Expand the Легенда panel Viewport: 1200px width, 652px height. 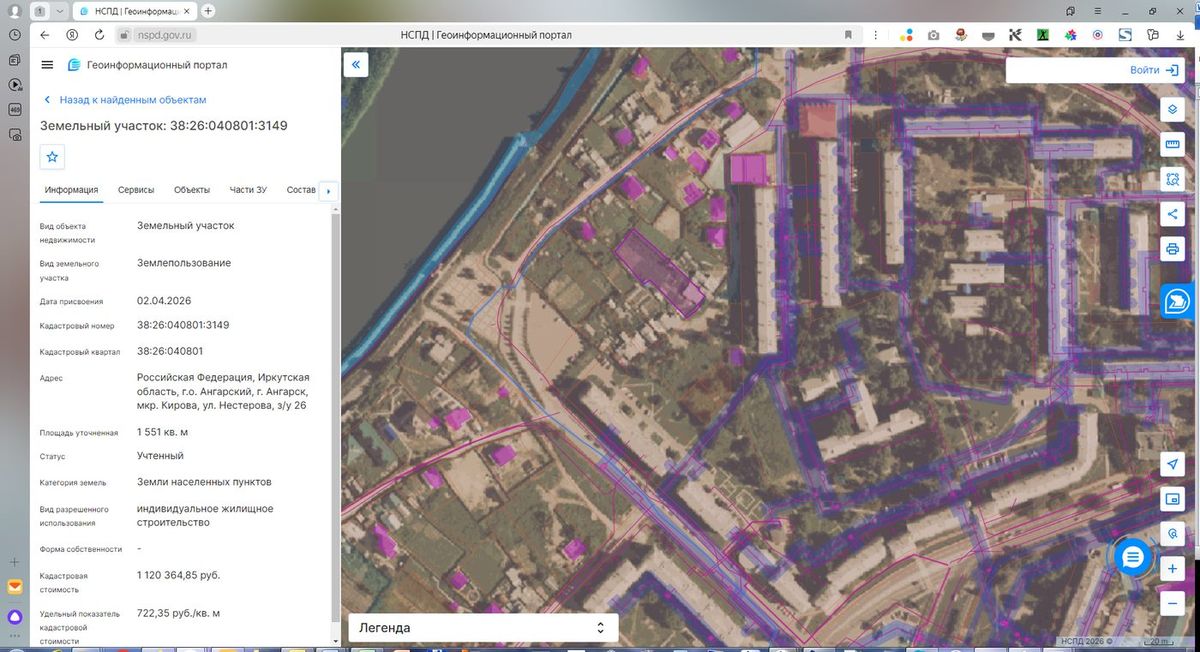click(x=482, y=628)
